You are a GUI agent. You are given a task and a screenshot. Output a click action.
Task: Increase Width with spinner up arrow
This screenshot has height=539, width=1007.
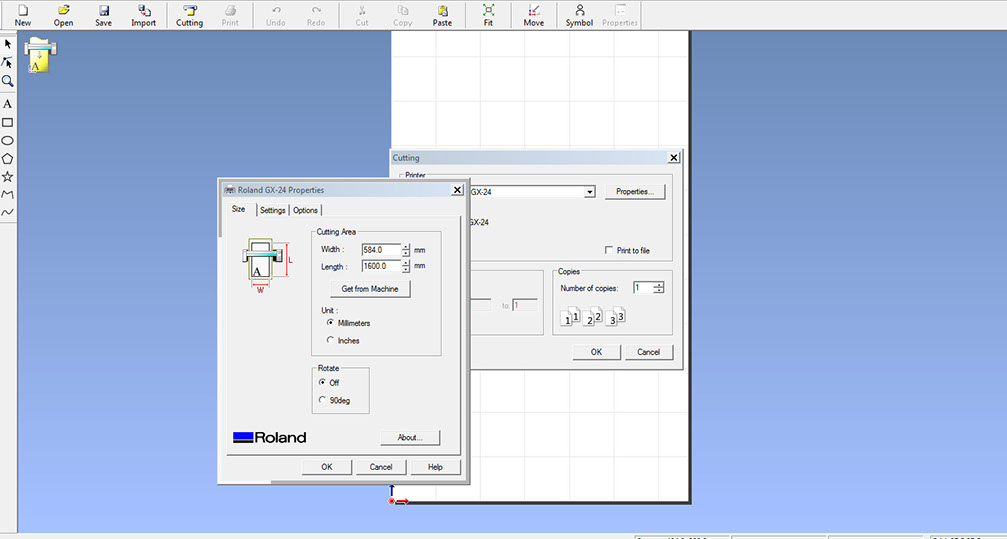406,247
